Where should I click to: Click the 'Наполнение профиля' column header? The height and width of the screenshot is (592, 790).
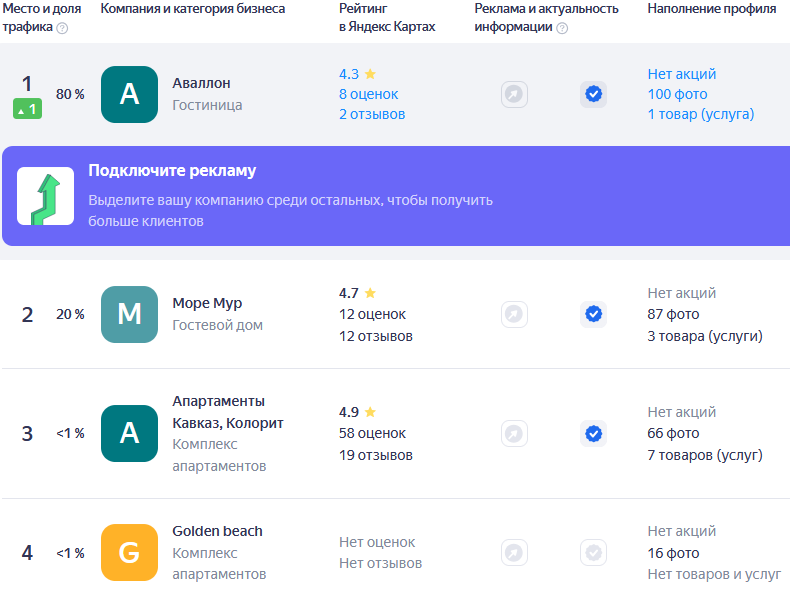pos(711,9)
